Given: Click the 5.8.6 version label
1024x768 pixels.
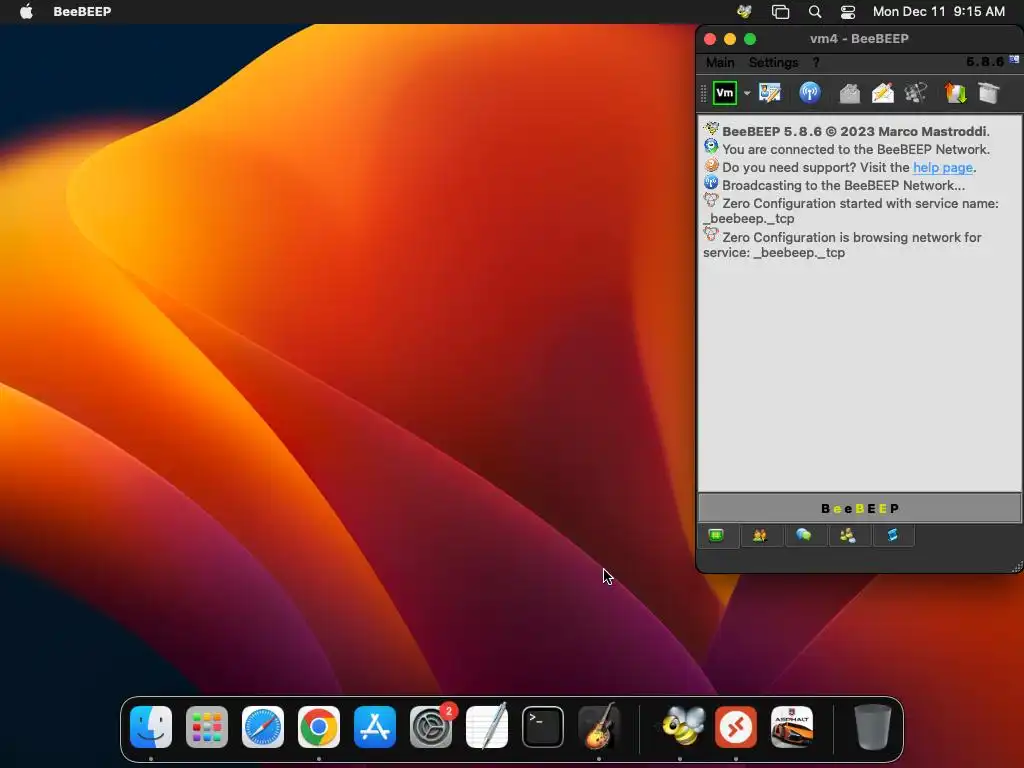Looking at the screenshot, I should 985,62.
